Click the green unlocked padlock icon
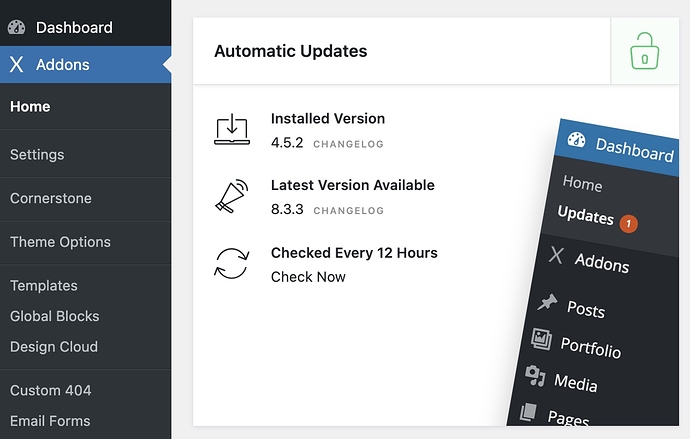Viewport: 690px width, 439px height. click(644, 51)
